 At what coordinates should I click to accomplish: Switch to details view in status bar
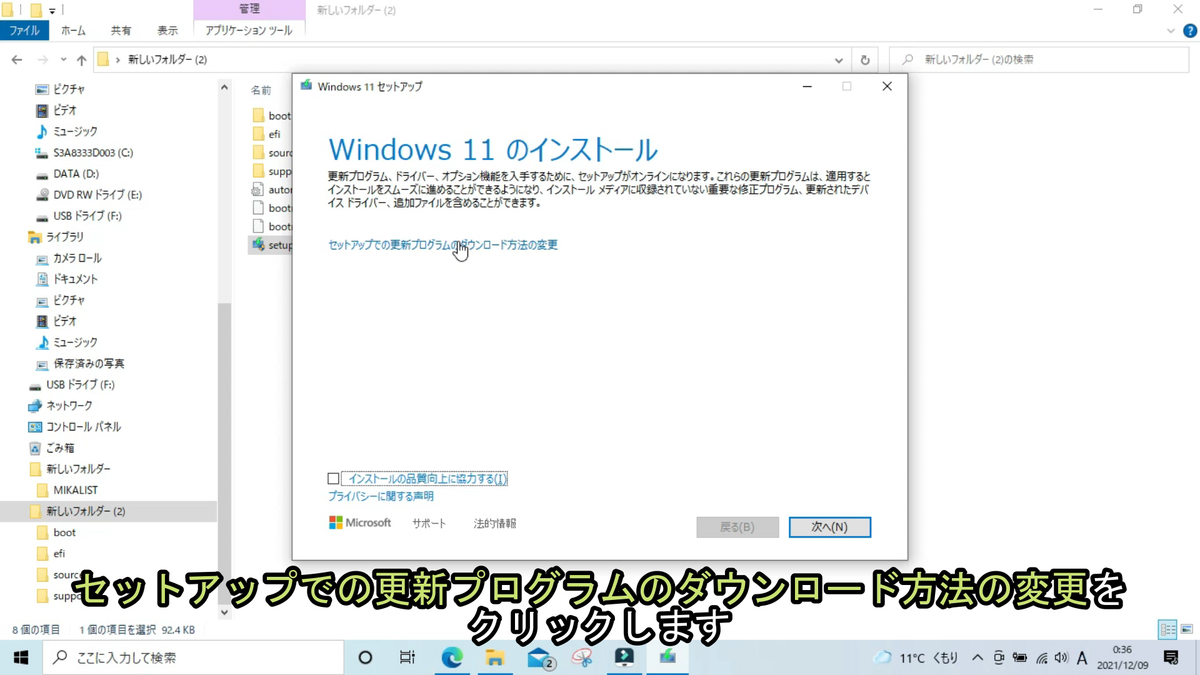1168,630
